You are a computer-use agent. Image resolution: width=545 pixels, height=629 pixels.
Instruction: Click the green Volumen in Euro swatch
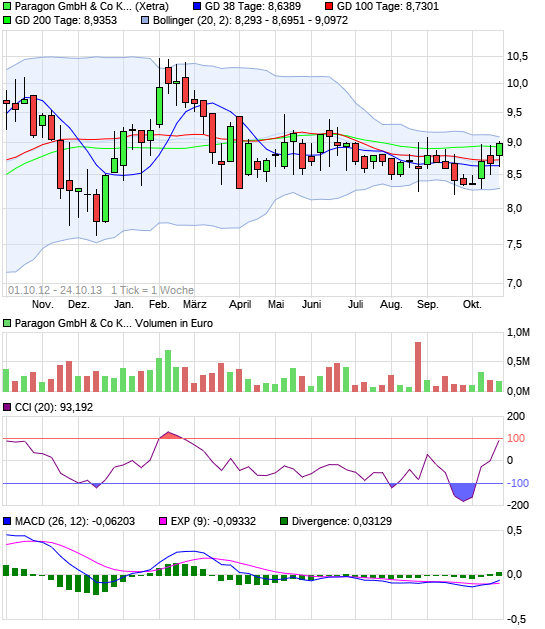tap(7, 323)
